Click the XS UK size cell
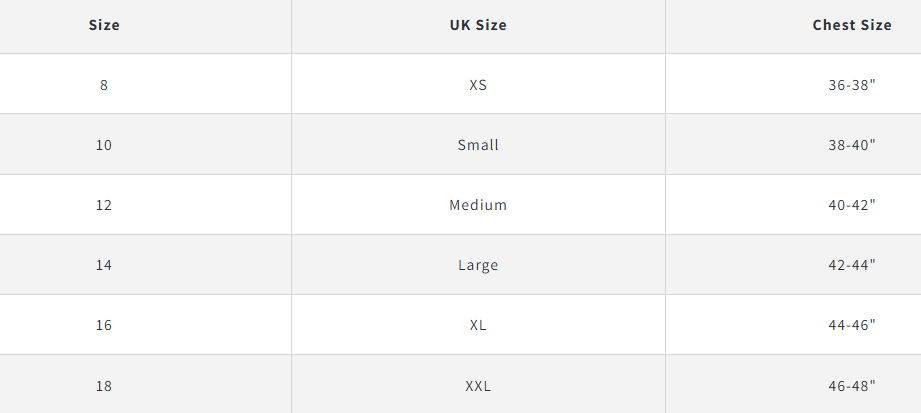Screen dimensions: 921x413 [478, 85]
